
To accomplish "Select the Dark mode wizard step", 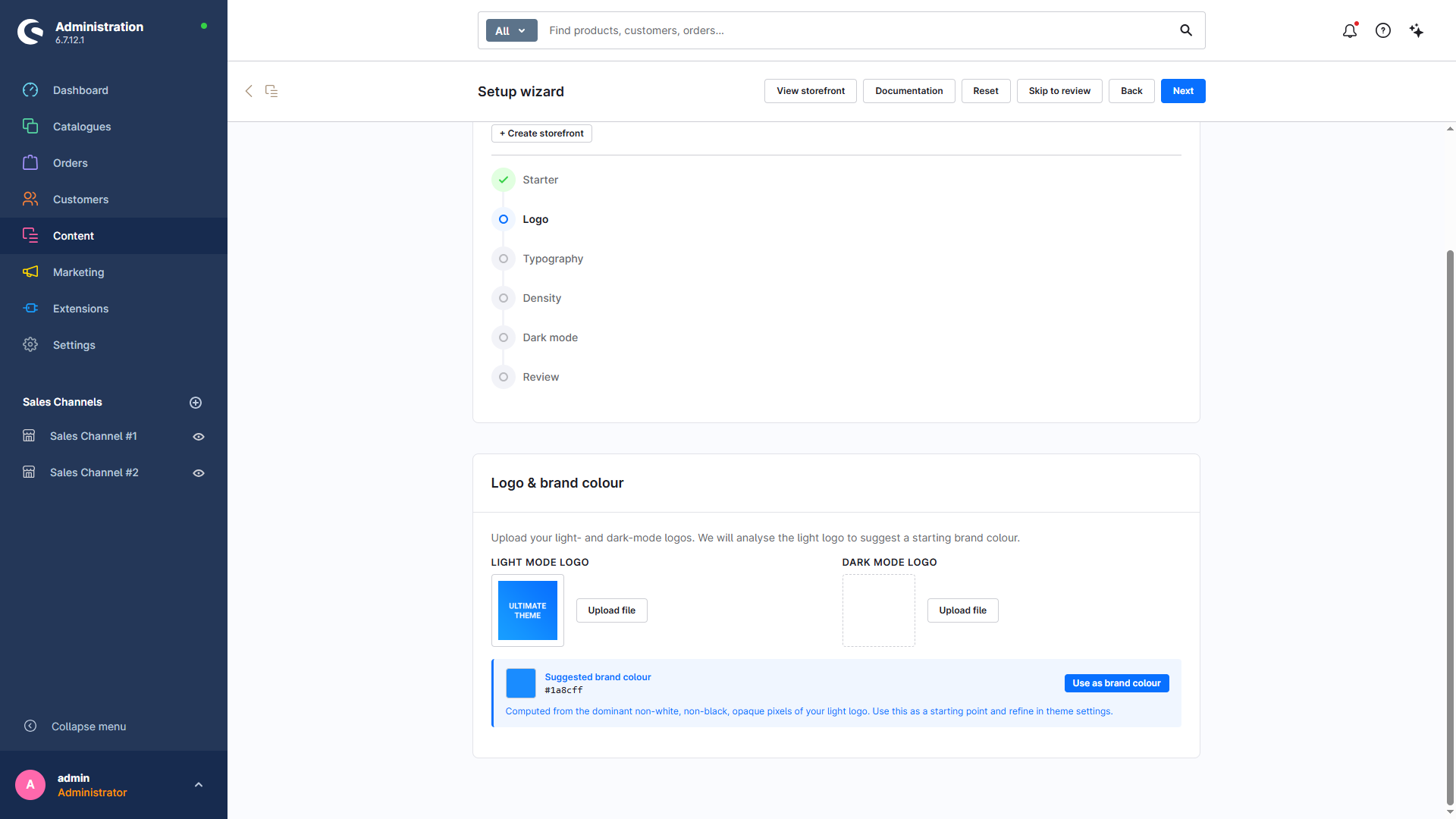I will click(x=535, y=337).
